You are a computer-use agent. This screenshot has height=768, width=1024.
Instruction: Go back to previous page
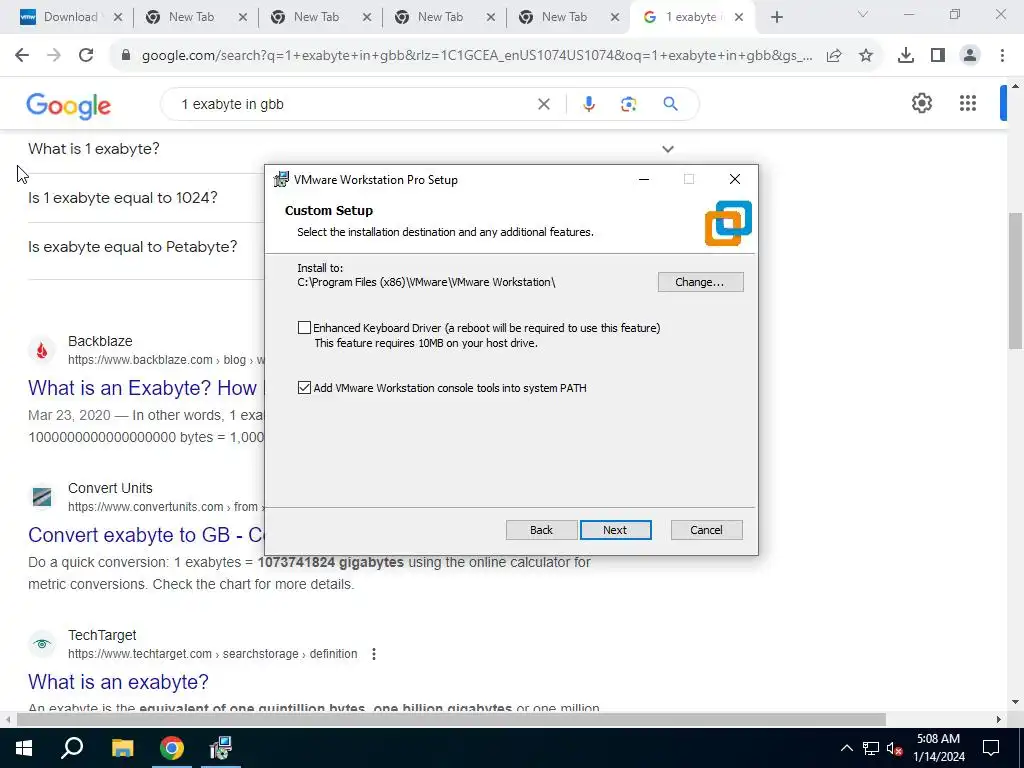coord(22,56)
